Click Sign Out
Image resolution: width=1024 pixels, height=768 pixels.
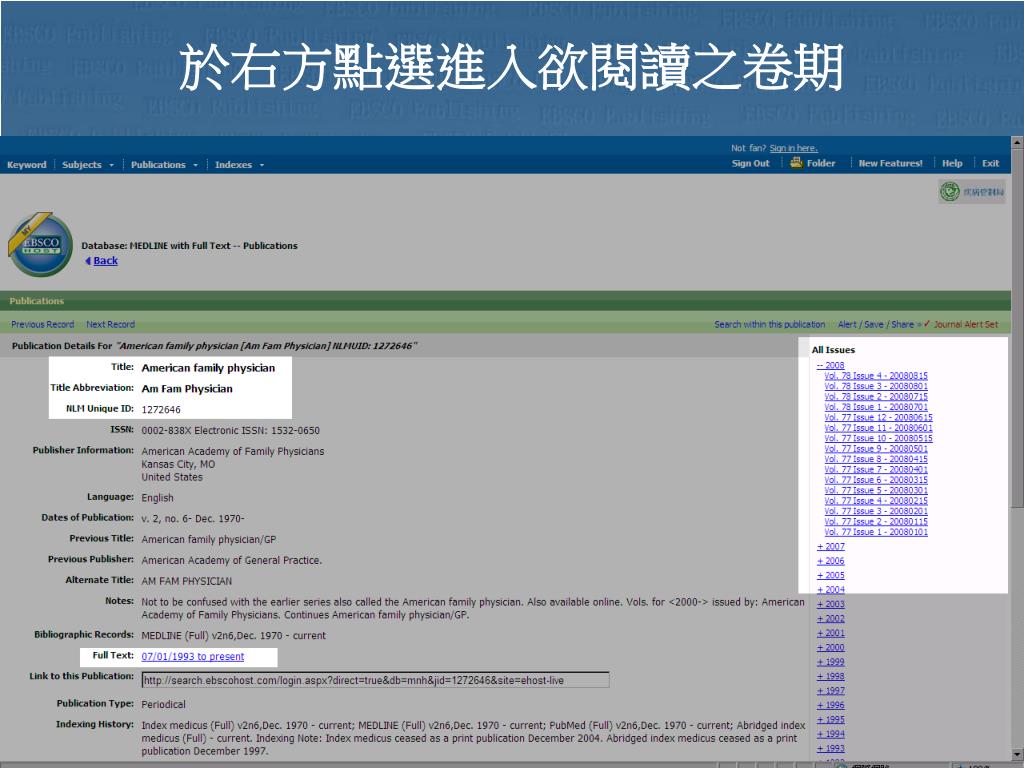[750, 163]
